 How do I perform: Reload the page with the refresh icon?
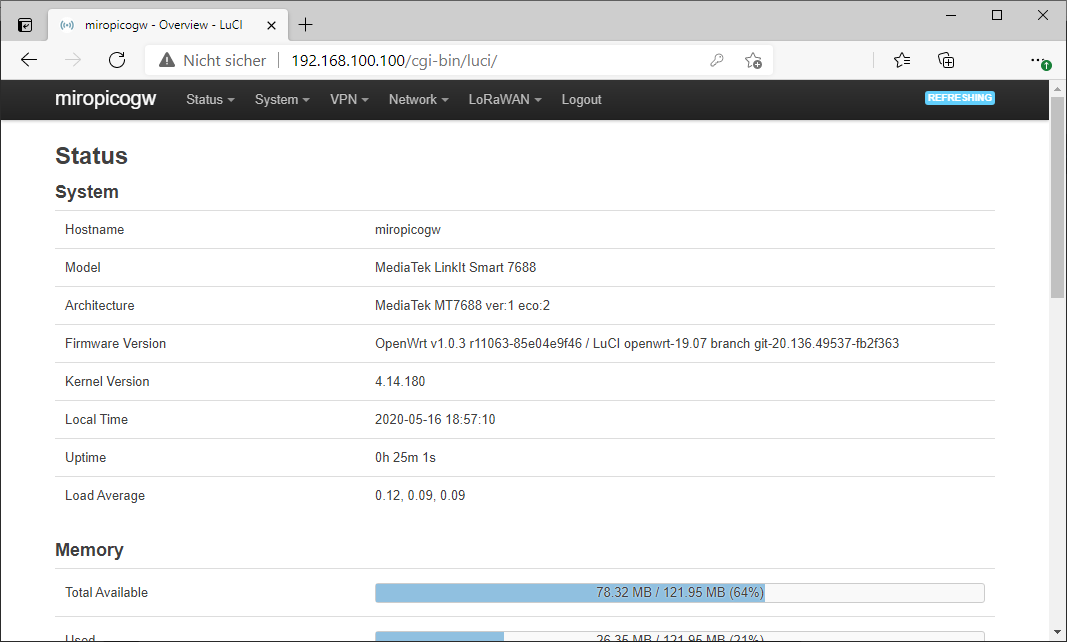(117, 60)
